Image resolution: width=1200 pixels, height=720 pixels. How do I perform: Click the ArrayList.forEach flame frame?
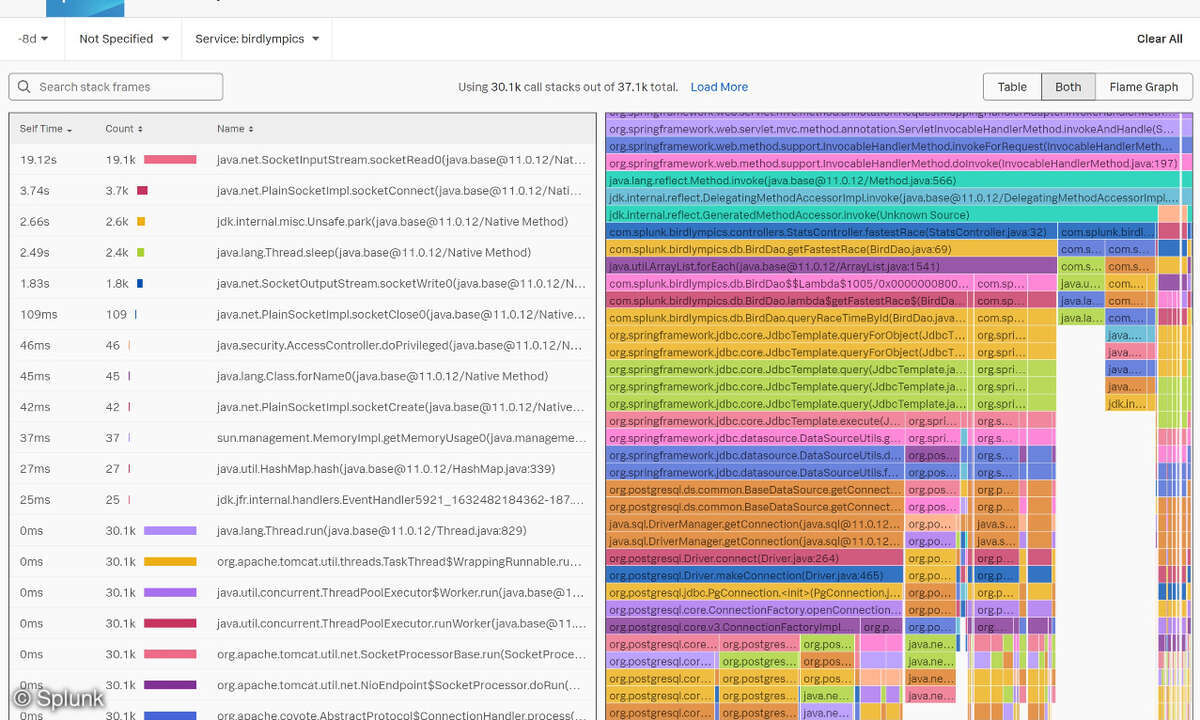click(831, 267)
